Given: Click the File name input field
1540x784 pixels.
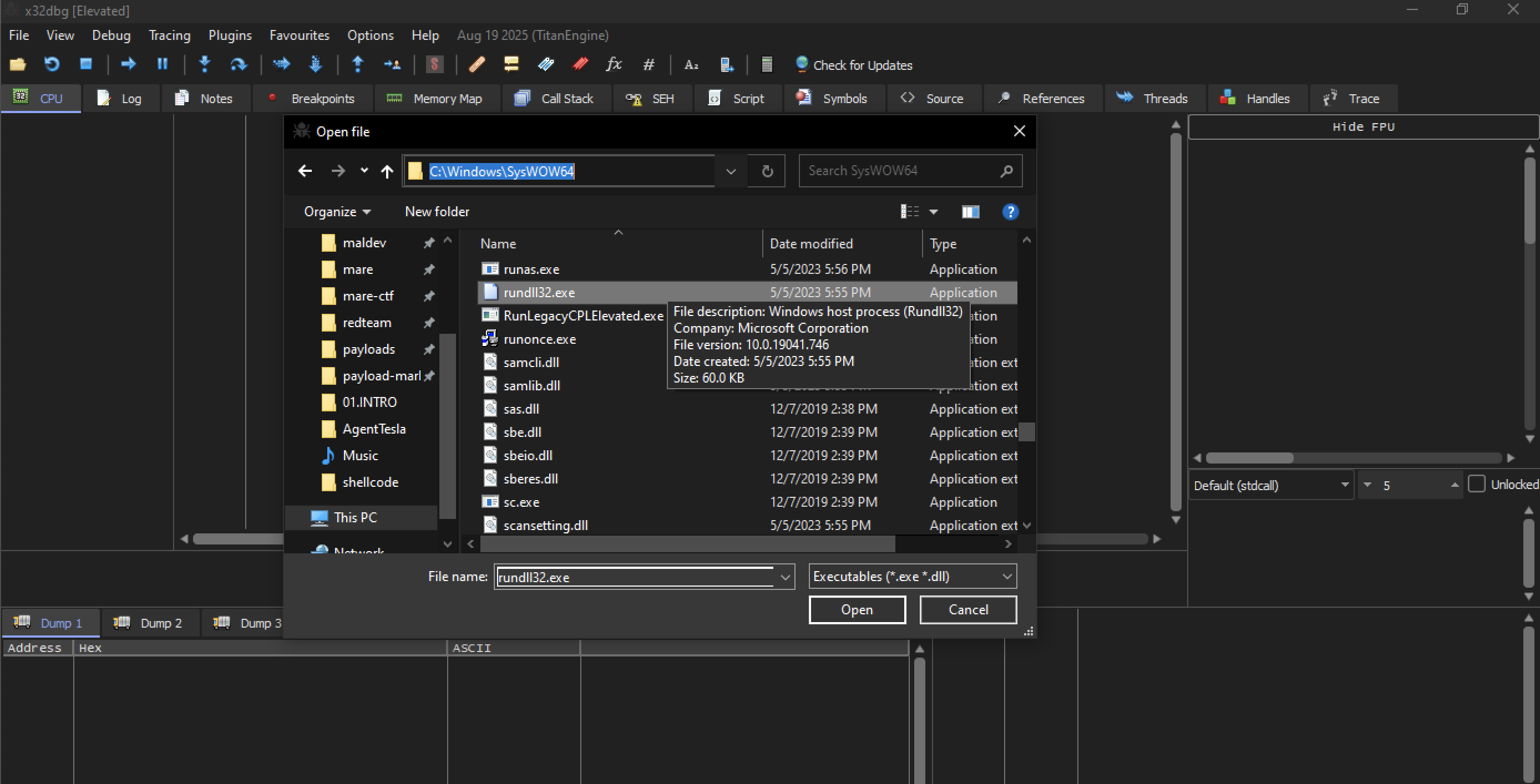Looking at the screenshot, I should point(635,577).
